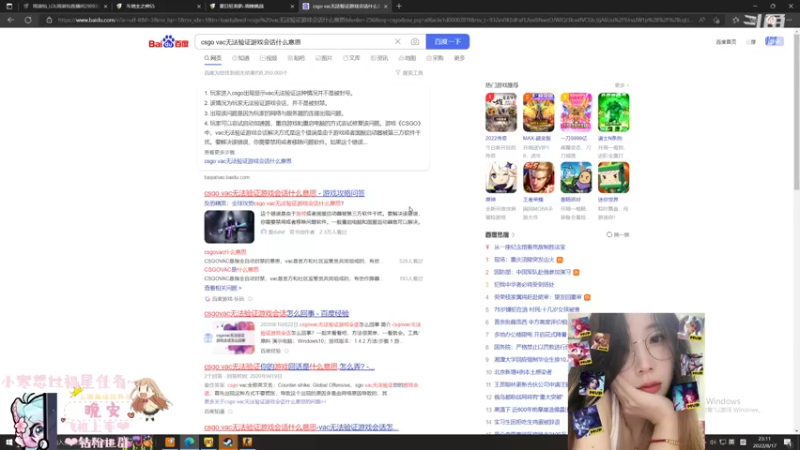The width and height of the screenshot is (800, 450).
Task: Click the taskbar clock and date
Action: 764,442
